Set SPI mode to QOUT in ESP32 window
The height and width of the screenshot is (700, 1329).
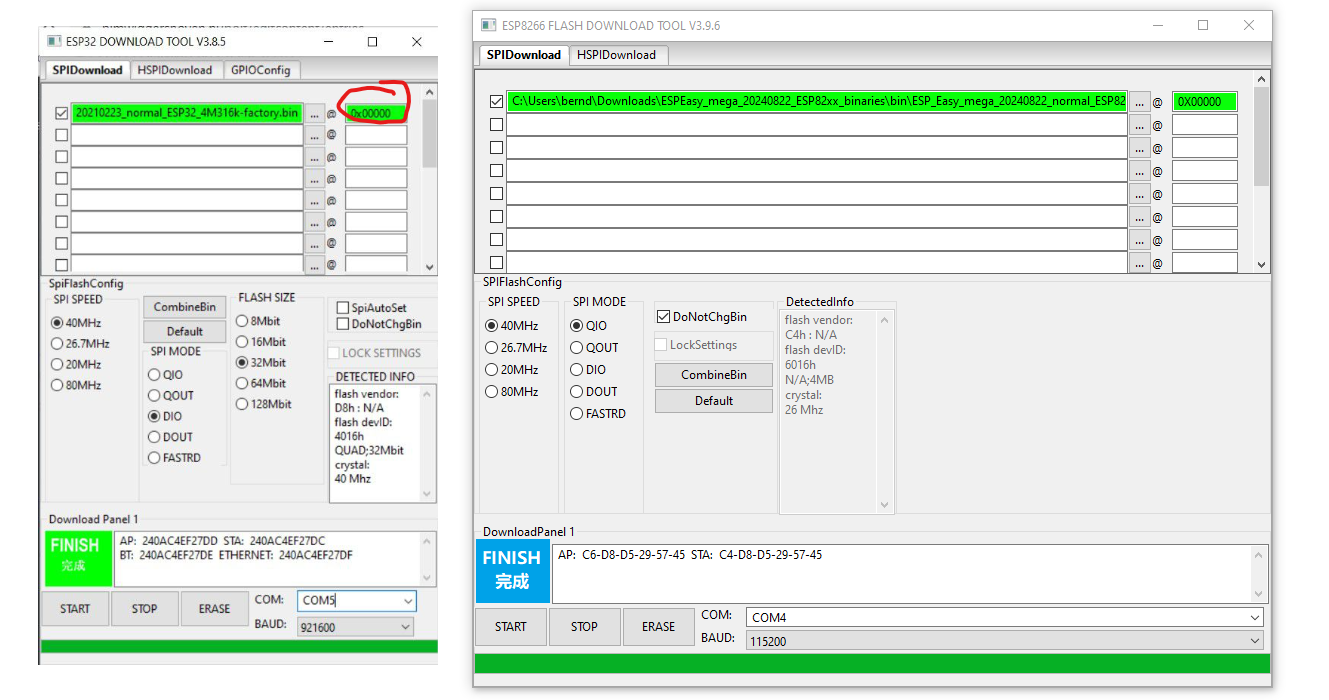pyautogui.click(x=154, y=396)
